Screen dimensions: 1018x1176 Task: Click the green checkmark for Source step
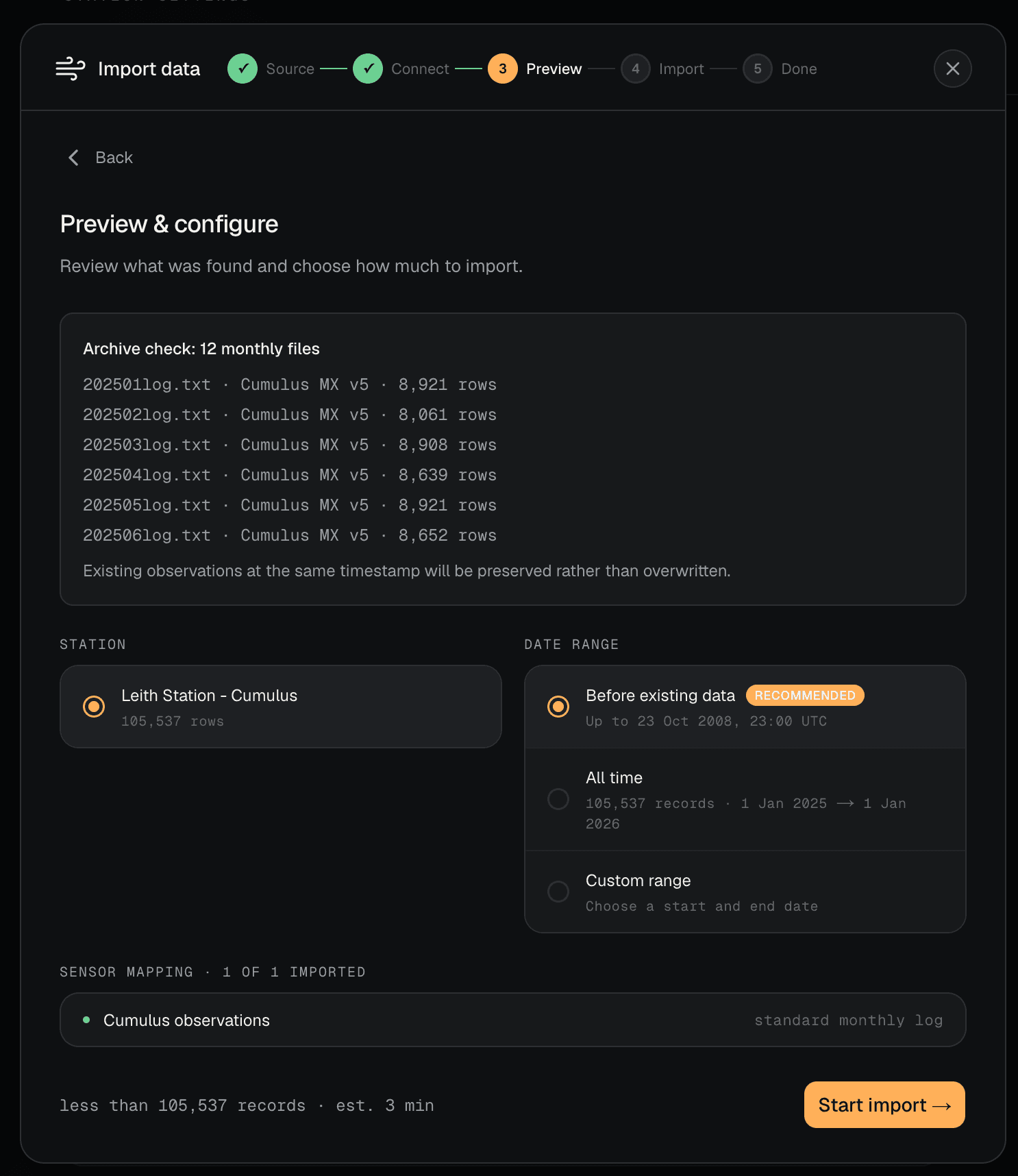tap(243, 69)
